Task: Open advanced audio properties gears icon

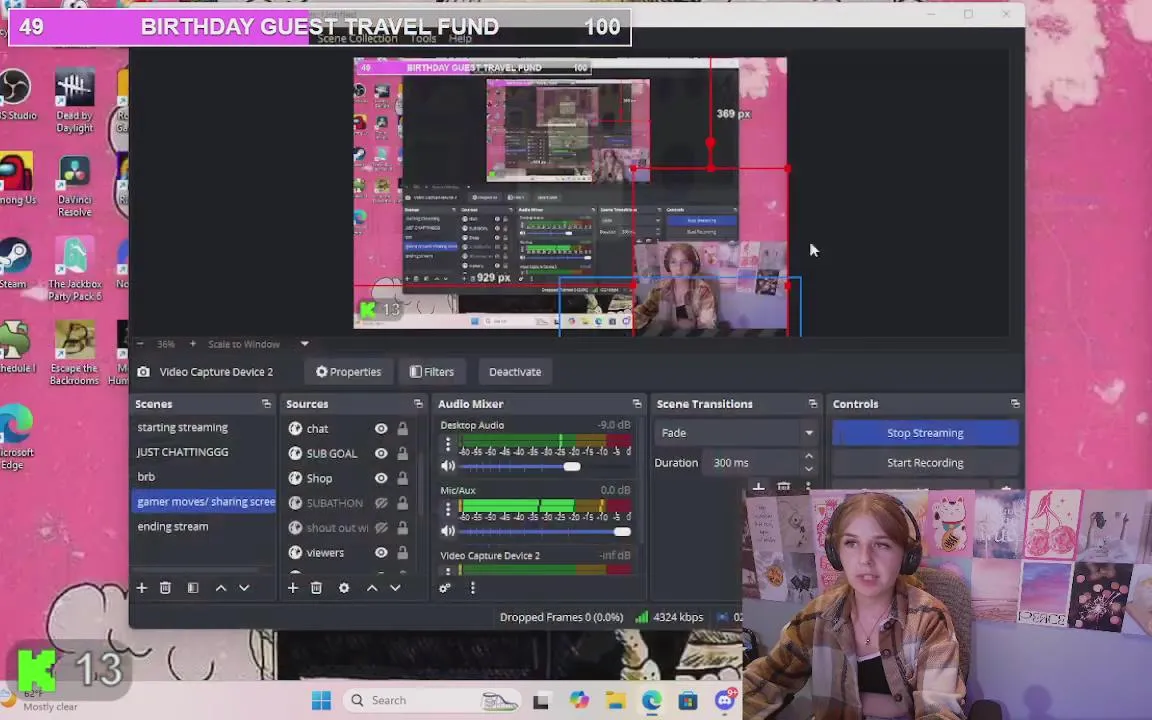Action: pyautogui.click(x=444, y=588)
